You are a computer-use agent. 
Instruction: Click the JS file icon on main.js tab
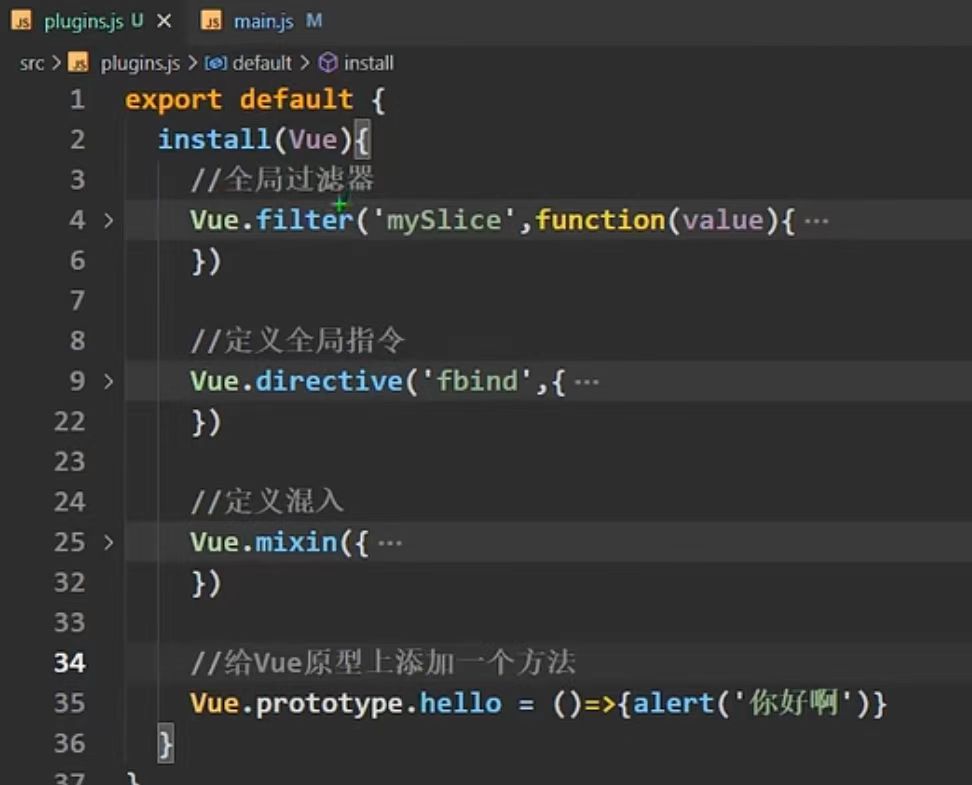pos(211,22)
